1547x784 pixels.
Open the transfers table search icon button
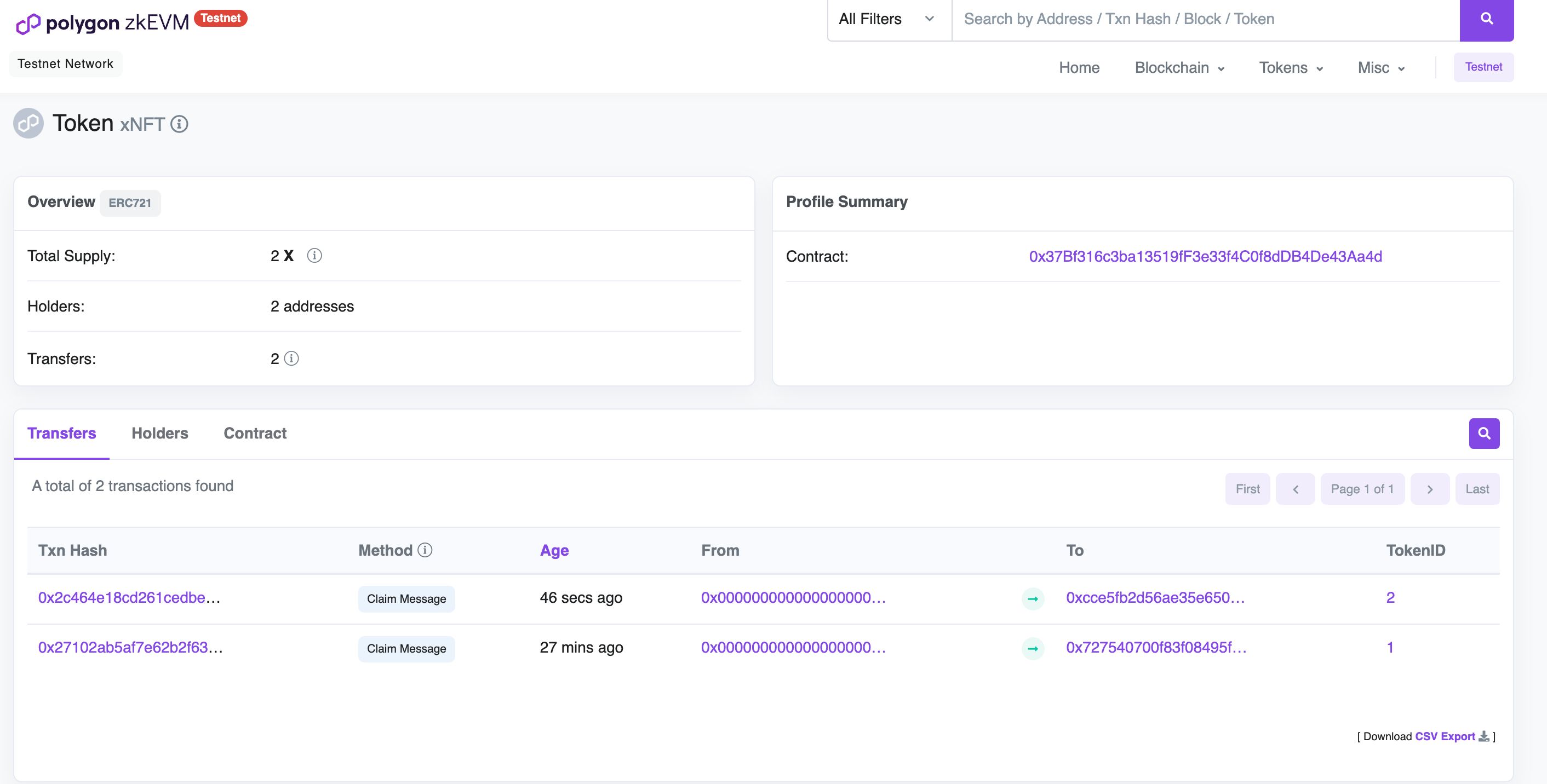click(x=1484, y=434)
